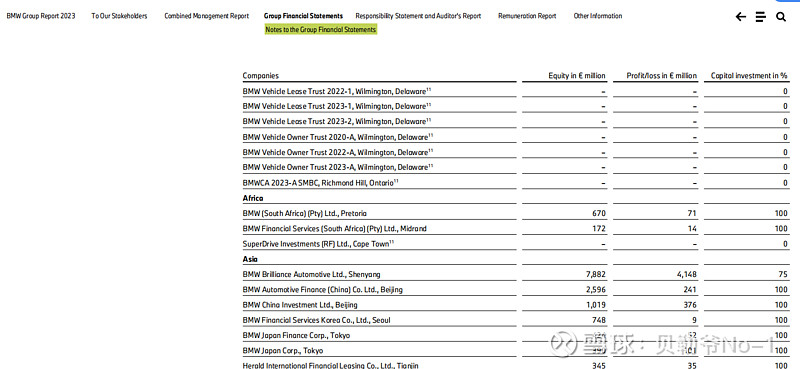
Task: Click Profit/loss in € million header
Action: 662,76
